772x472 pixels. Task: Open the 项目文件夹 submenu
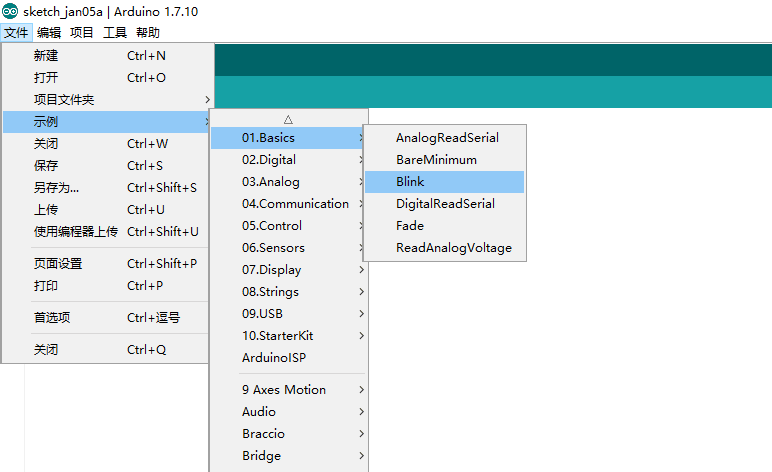click(65, 100)
